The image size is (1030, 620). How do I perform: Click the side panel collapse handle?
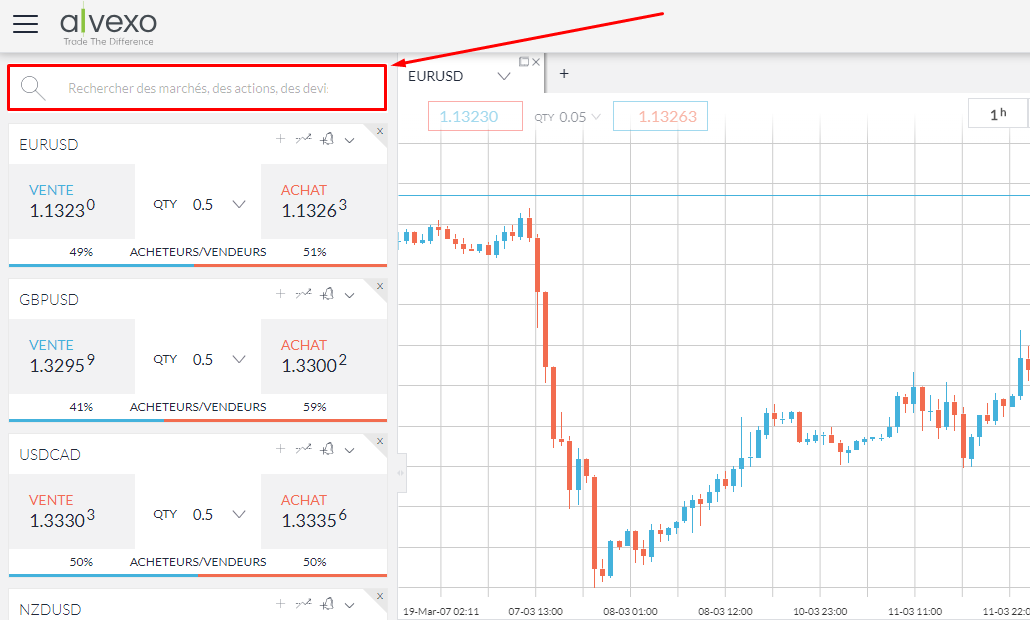pos(401,472)
